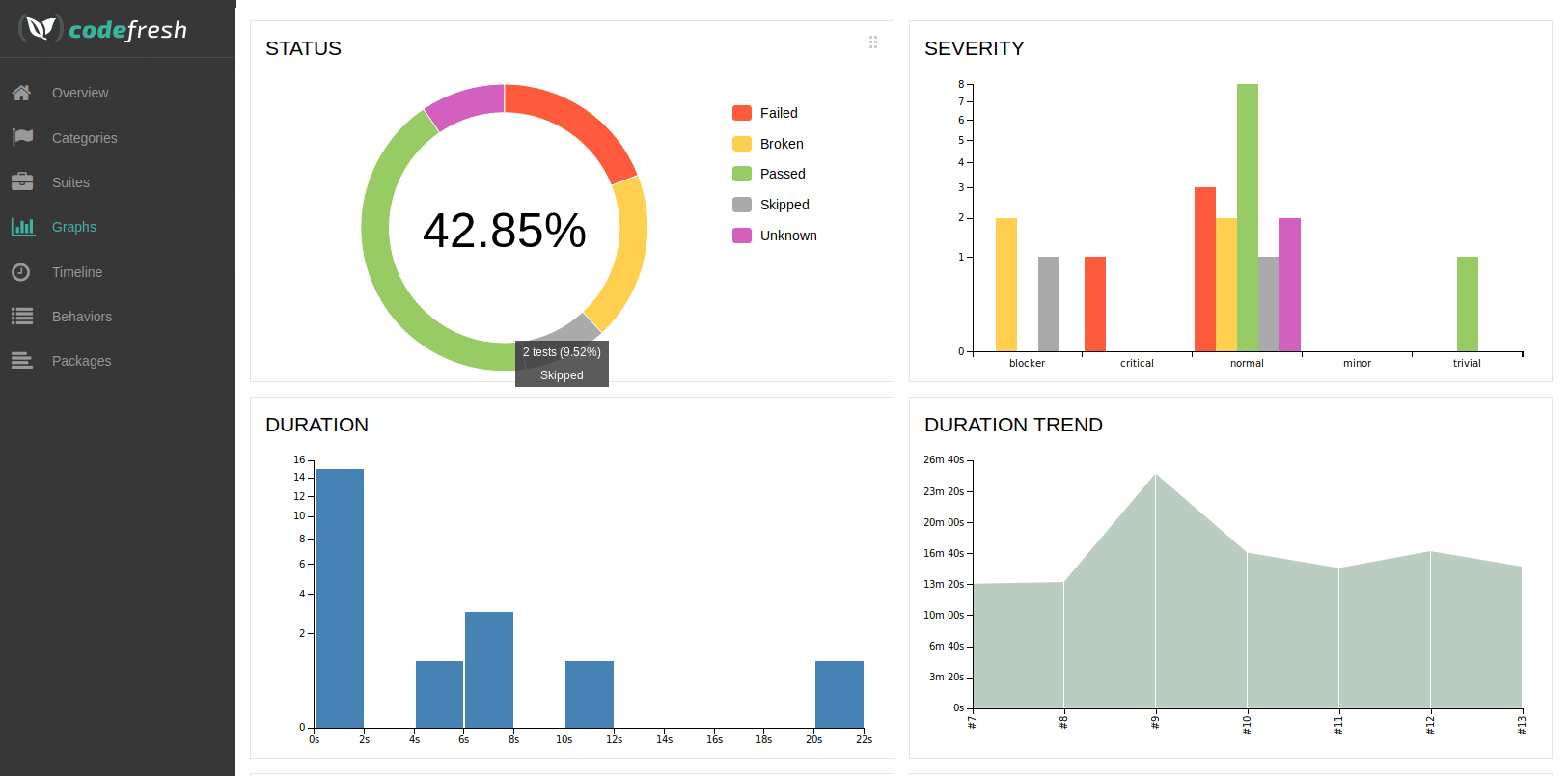Click the Categories flag icon
The height and width of the screenshot is (776, 1568).
click(22, 137)
